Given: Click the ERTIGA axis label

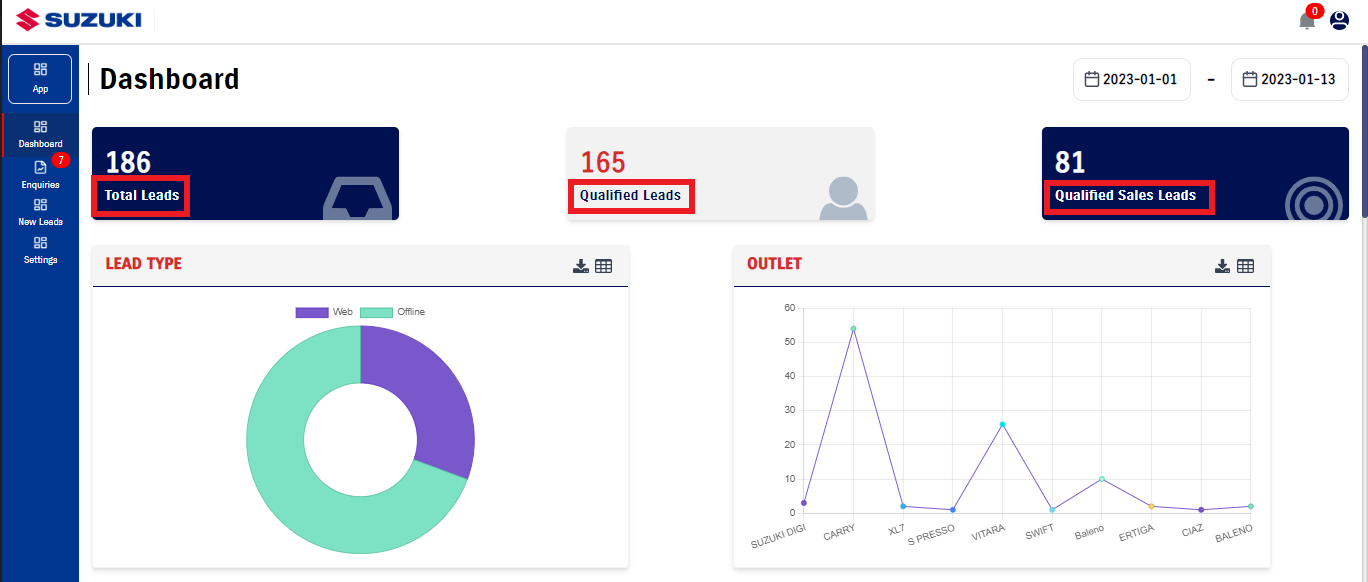Looking at the screenshot, I should point(1137,533).
